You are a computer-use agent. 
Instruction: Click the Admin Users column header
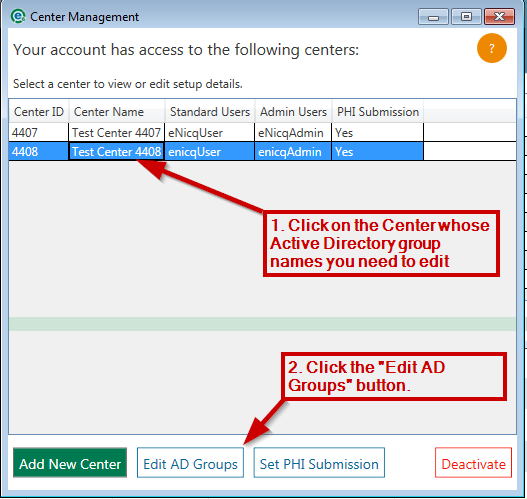tap(293, 112)
